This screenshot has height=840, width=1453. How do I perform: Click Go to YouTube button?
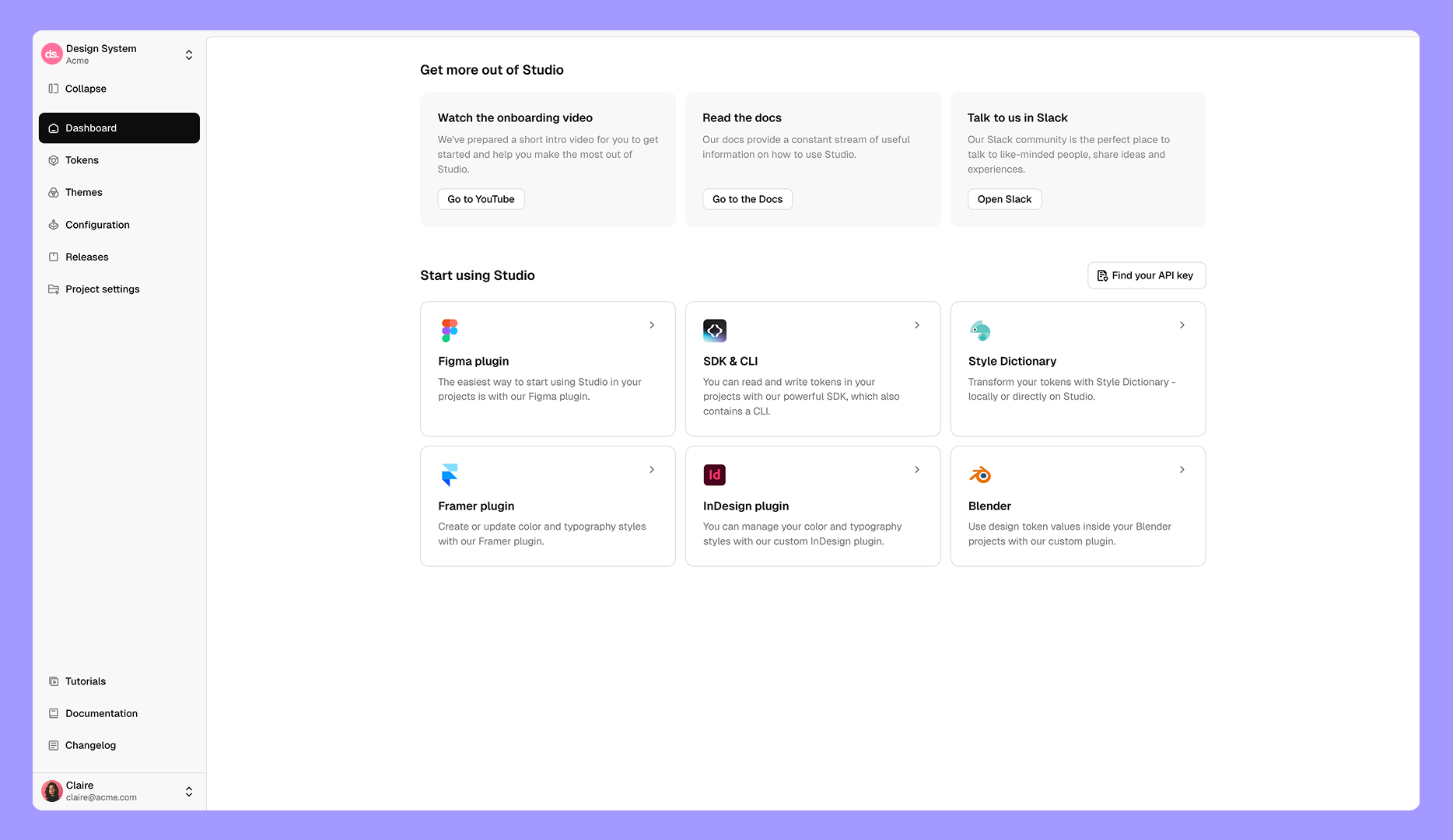(x=481, y=199)
